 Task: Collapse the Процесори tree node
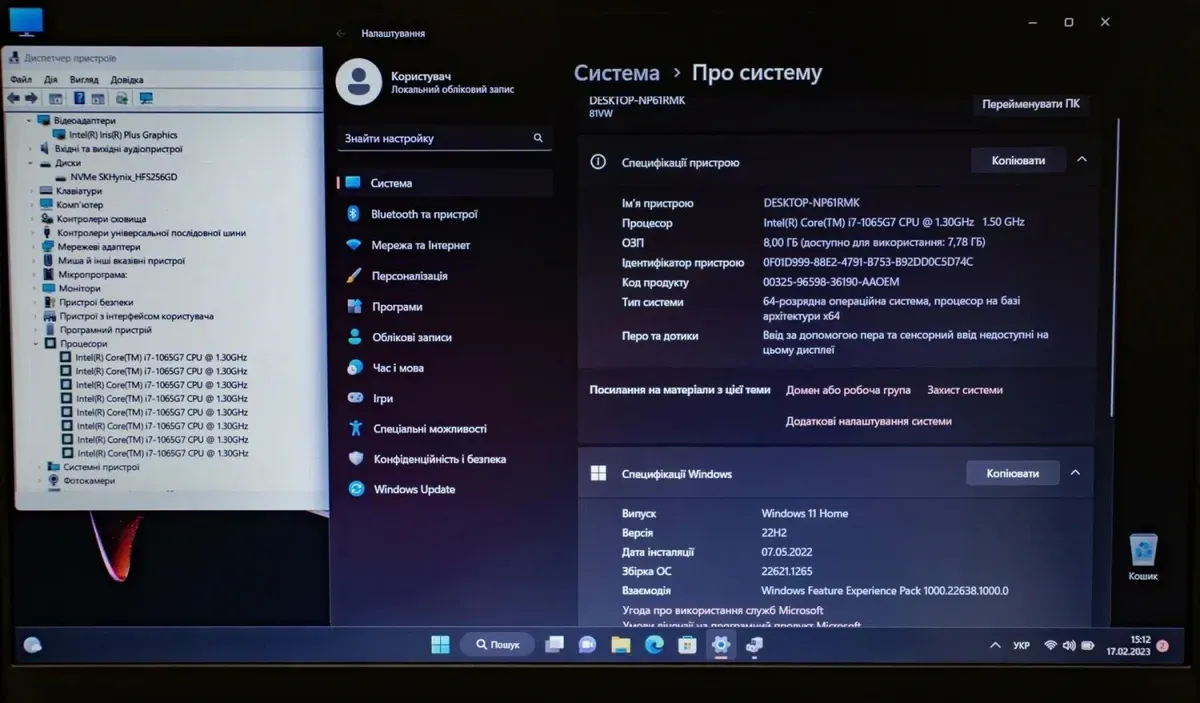(36, 344)
